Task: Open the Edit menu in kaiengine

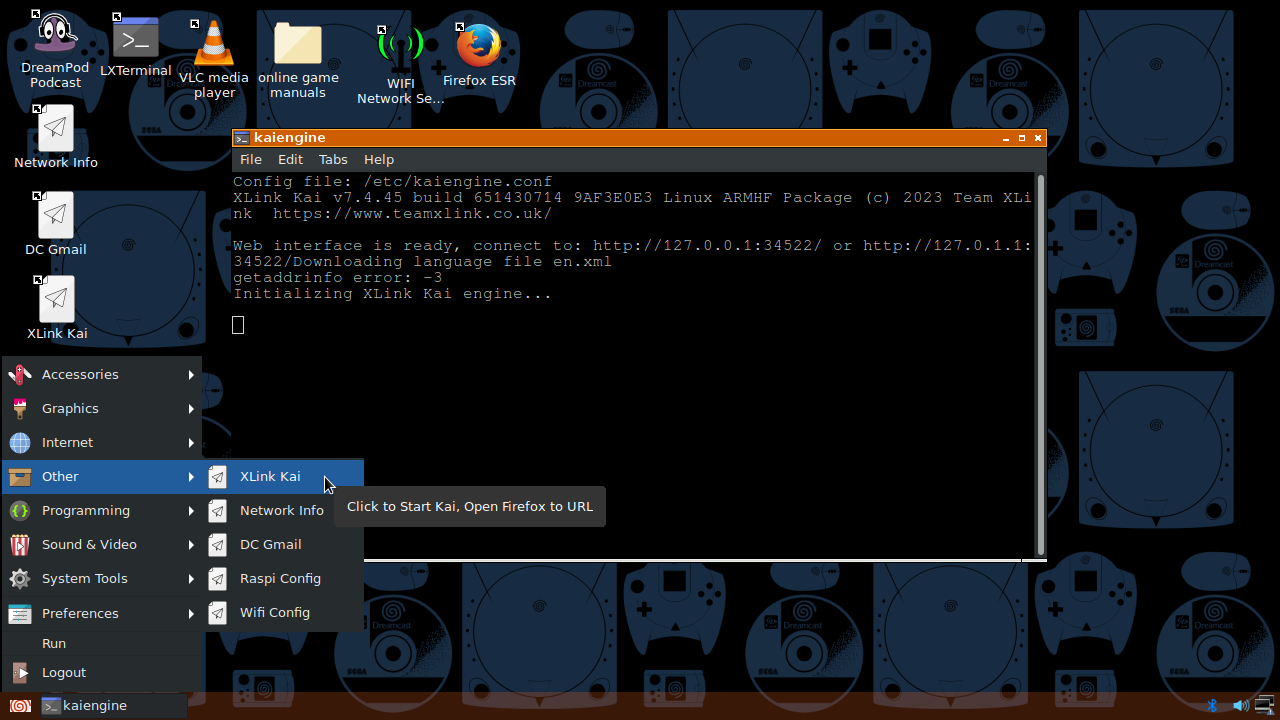Action: click(290, 160)
